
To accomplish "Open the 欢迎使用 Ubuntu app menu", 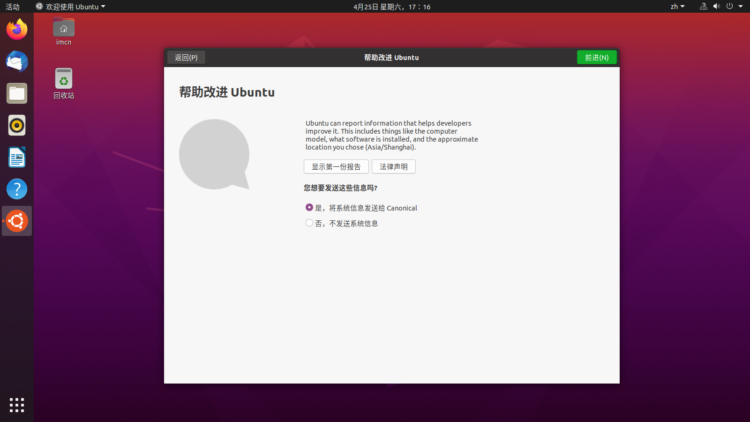I will (70, 6).
